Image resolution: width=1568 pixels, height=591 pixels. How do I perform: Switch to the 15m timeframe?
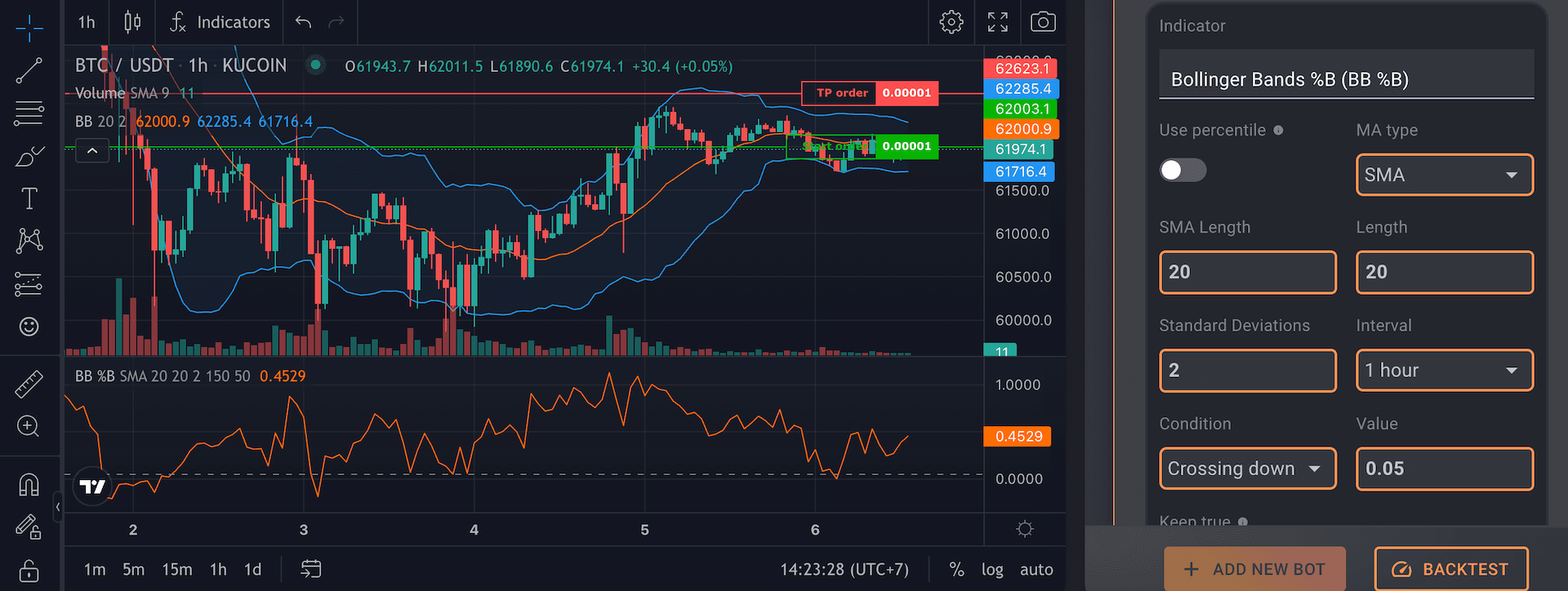(x=176, y=569)
